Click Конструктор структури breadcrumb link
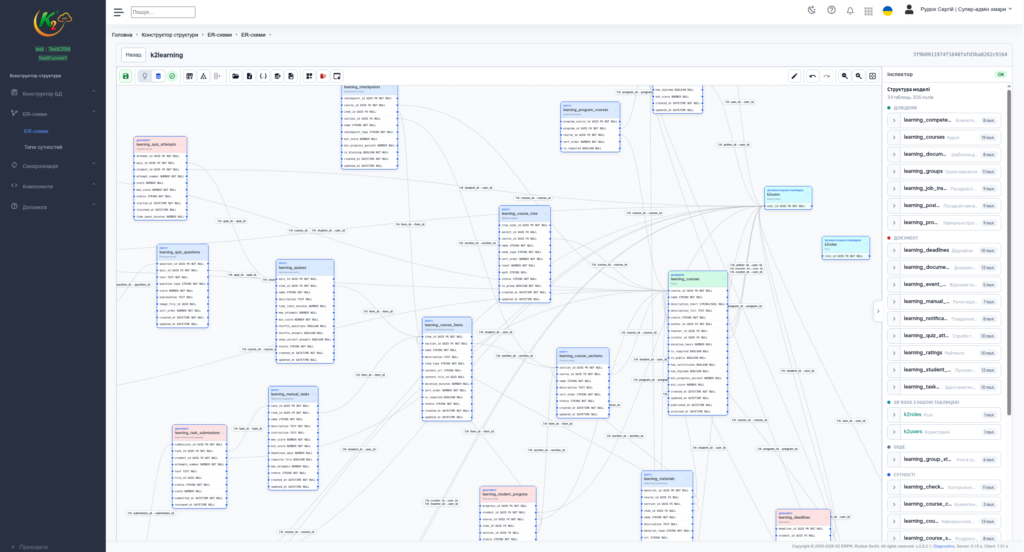Viewport: 1024px width, 552px height. click(170, 35)
